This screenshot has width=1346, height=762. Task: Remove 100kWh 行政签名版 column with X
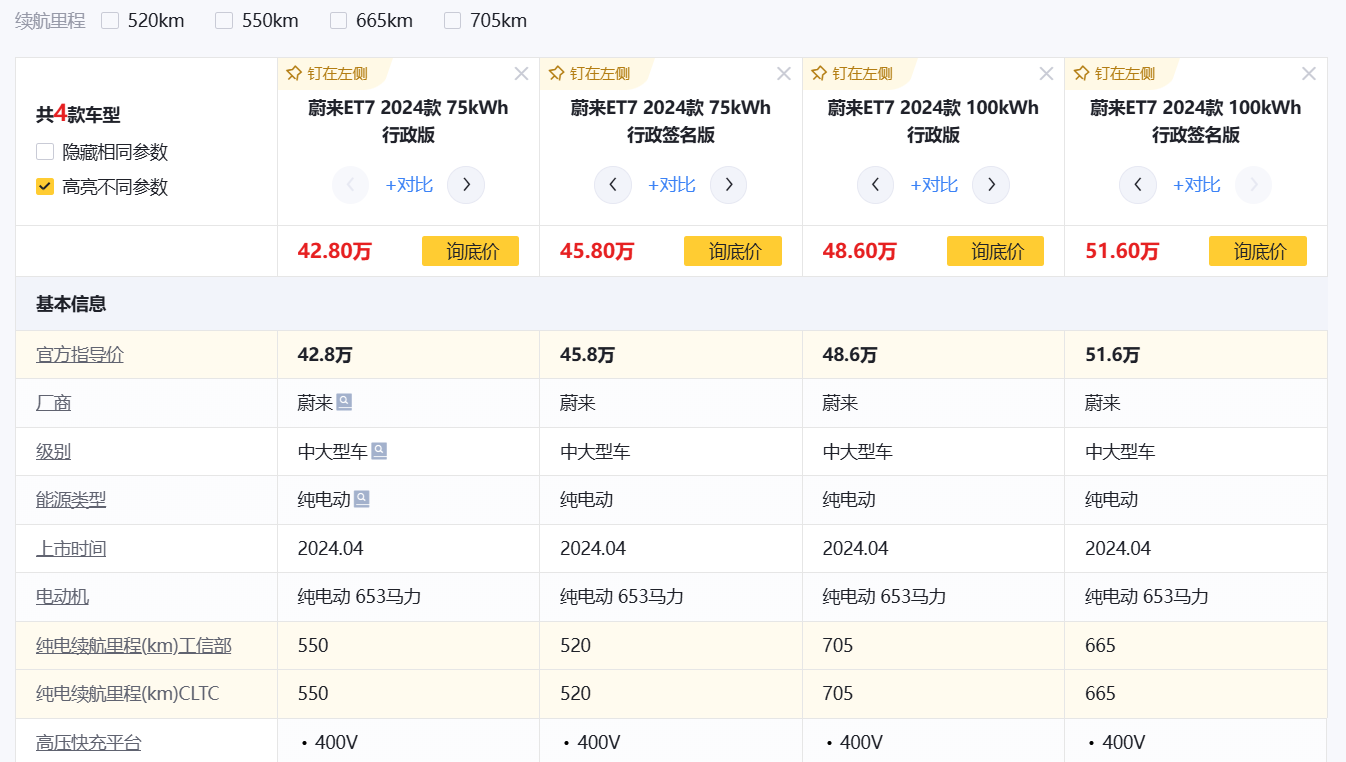(1309, 74)
